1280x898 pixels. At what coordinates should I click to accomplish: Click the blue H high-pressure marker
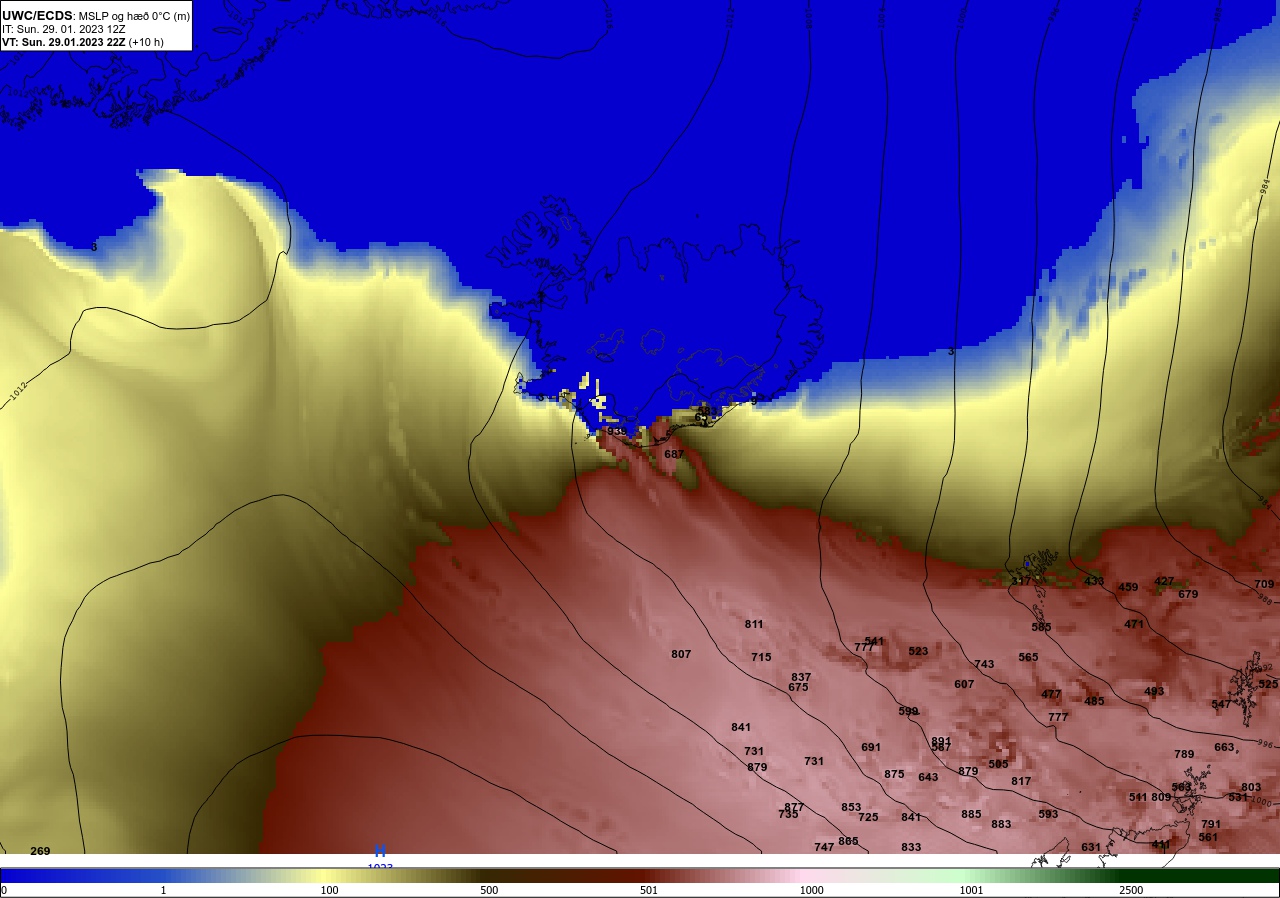click(380, 851)
